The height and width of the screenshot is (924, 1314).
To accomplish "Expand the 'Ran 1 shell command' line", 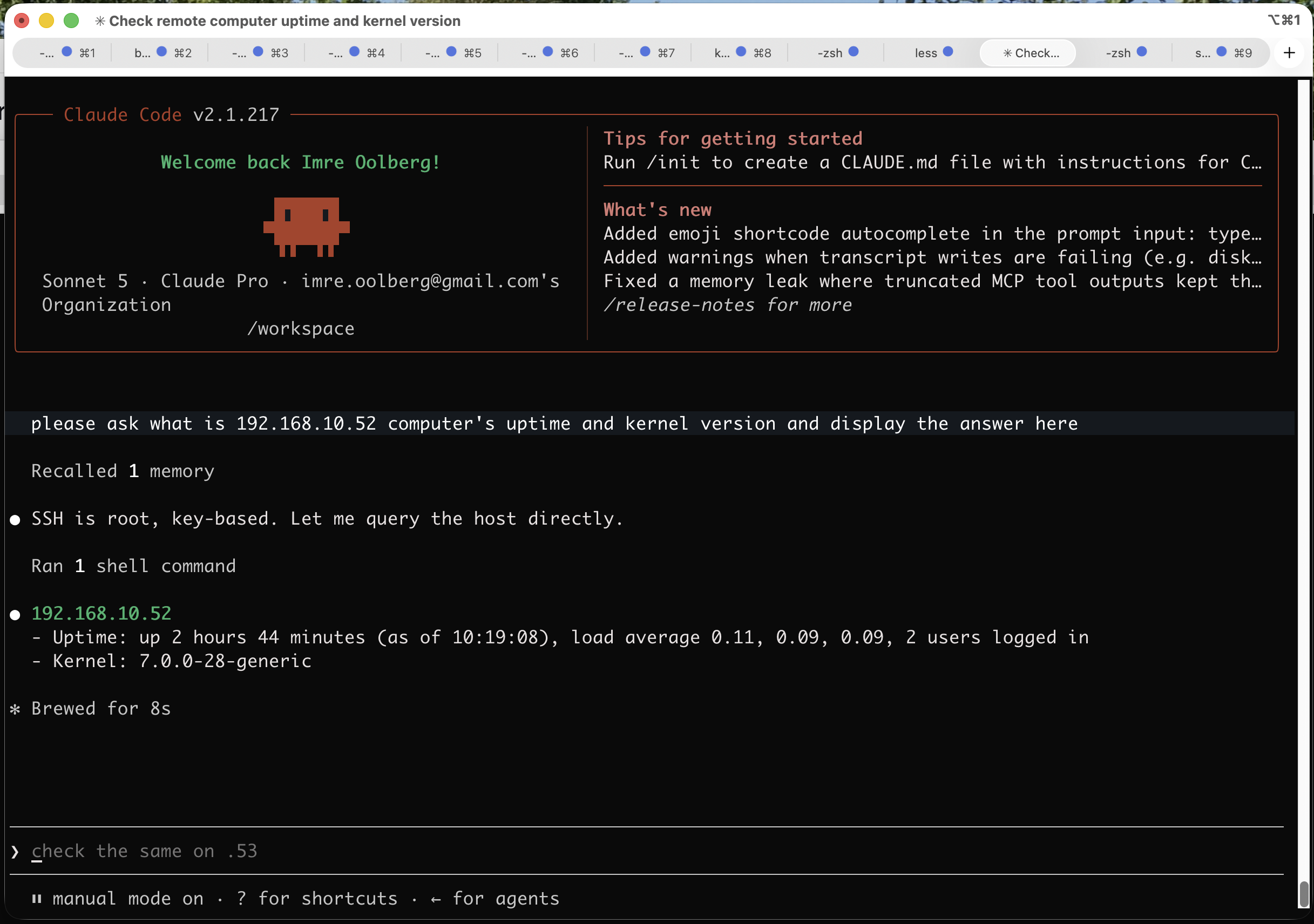I will [133, 566].
